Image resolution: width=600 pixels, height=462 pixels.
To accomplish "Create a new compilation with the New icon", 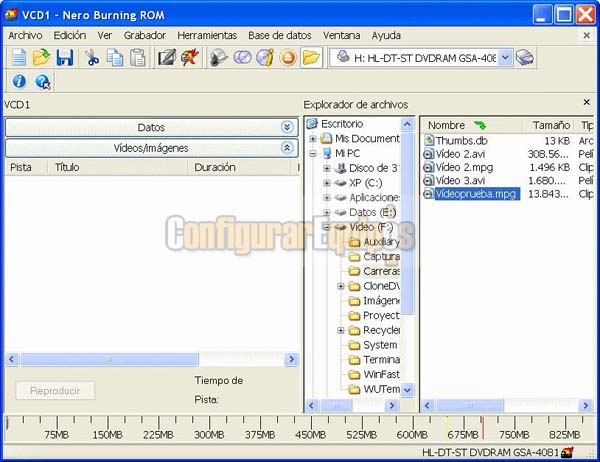I will coord(18,58).
